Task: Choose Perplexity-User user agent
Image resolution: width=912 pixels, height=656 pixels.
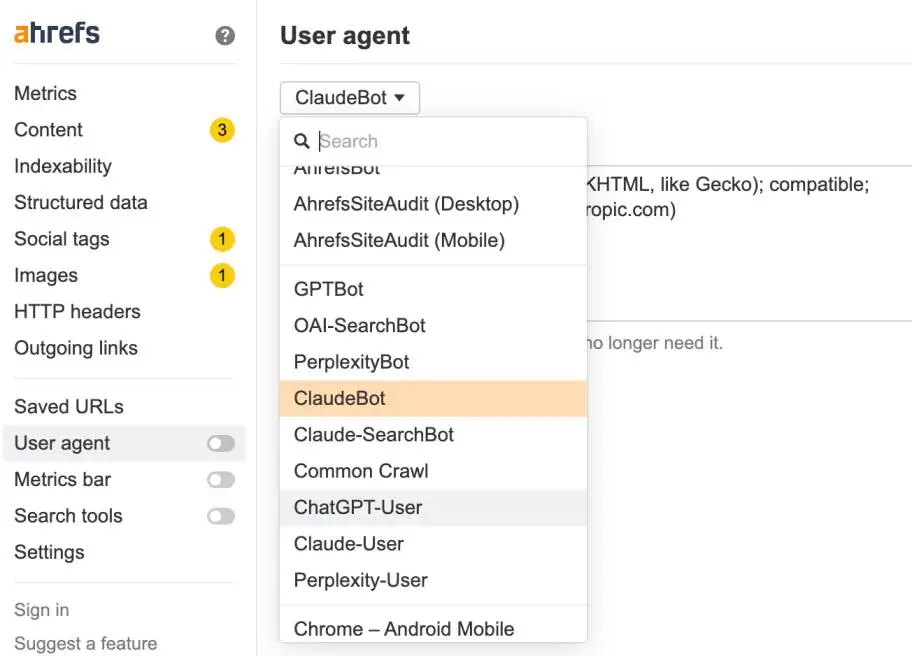Action: 433,580
